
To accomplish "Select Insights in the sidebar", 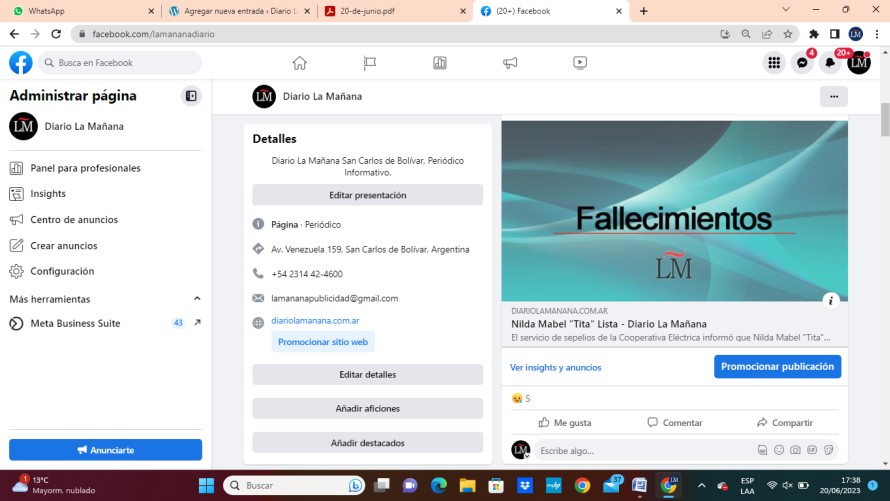I will [48, 194].
